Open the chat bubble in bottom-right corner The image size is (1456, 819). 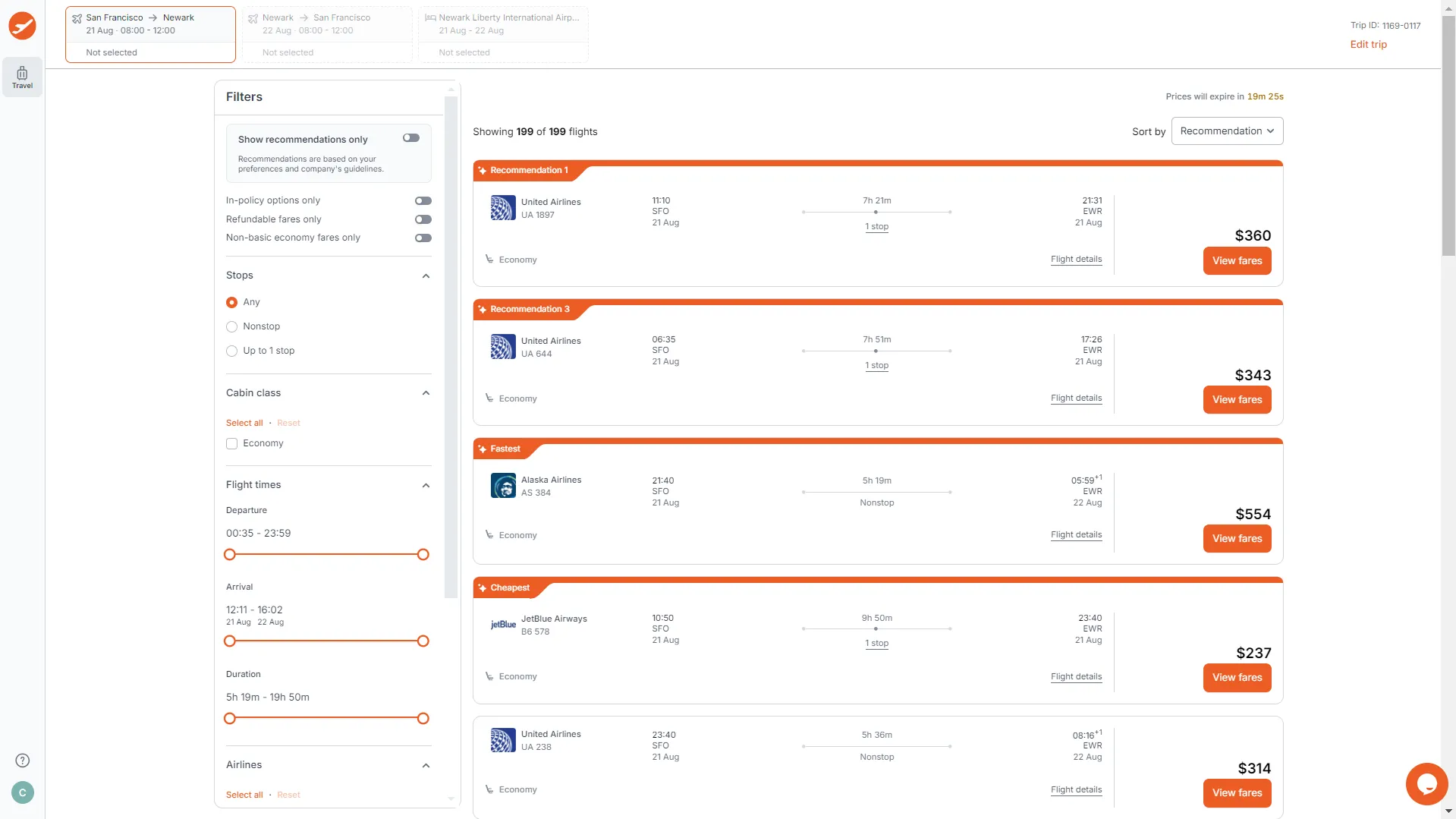(x=1426, y=784)
